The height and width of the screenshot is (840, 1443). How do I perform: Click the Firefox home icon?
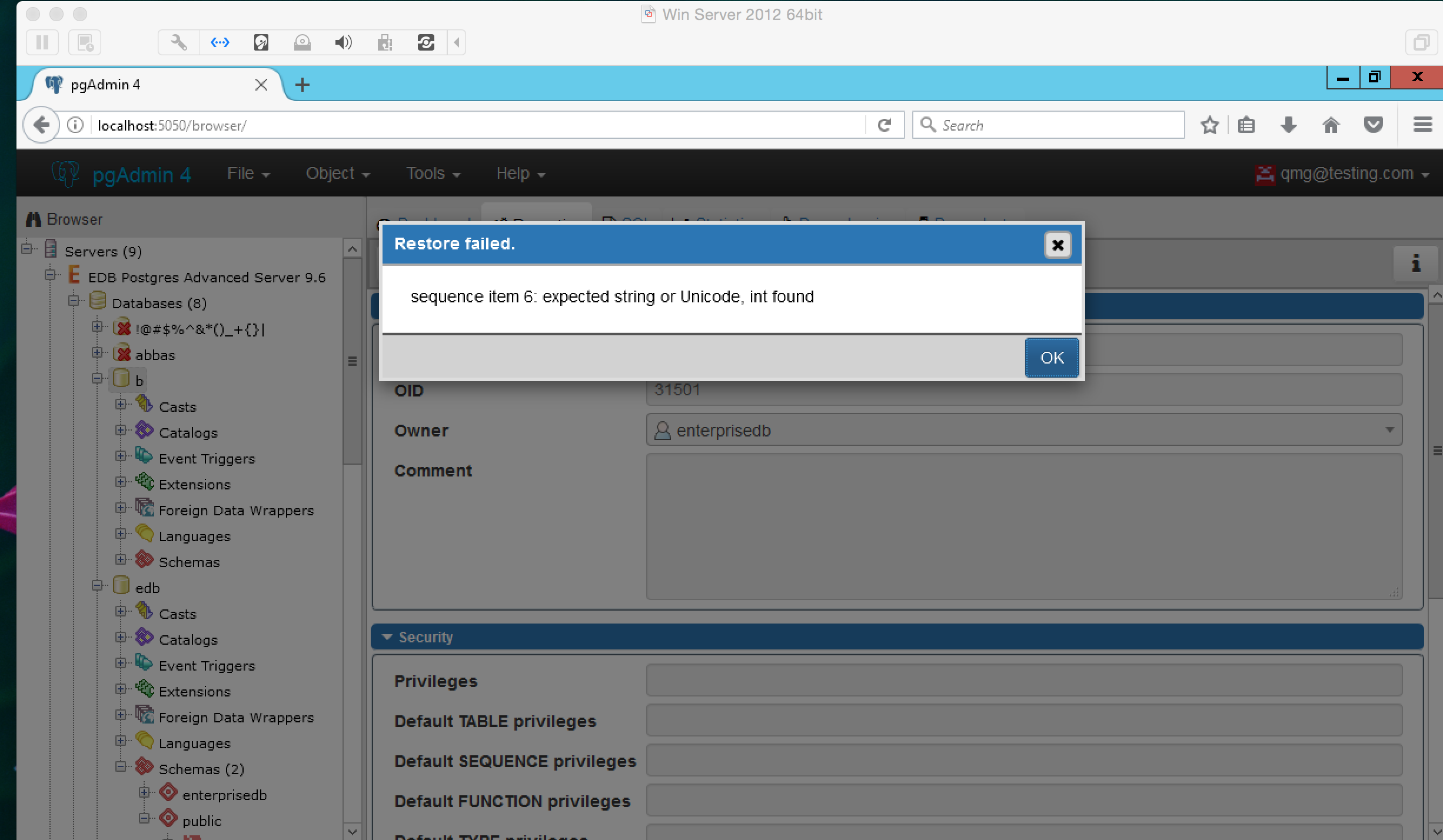(1331, 125)
